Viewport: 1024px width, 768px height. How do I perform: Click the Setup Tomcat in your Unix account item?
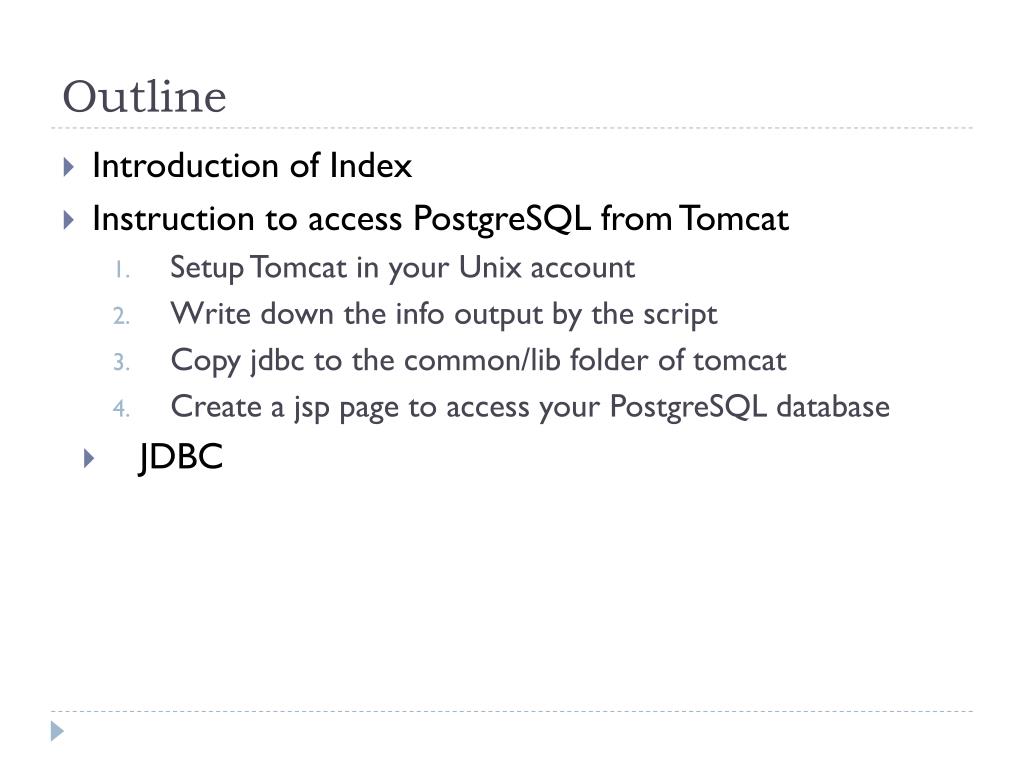click(x=402, y=268)
